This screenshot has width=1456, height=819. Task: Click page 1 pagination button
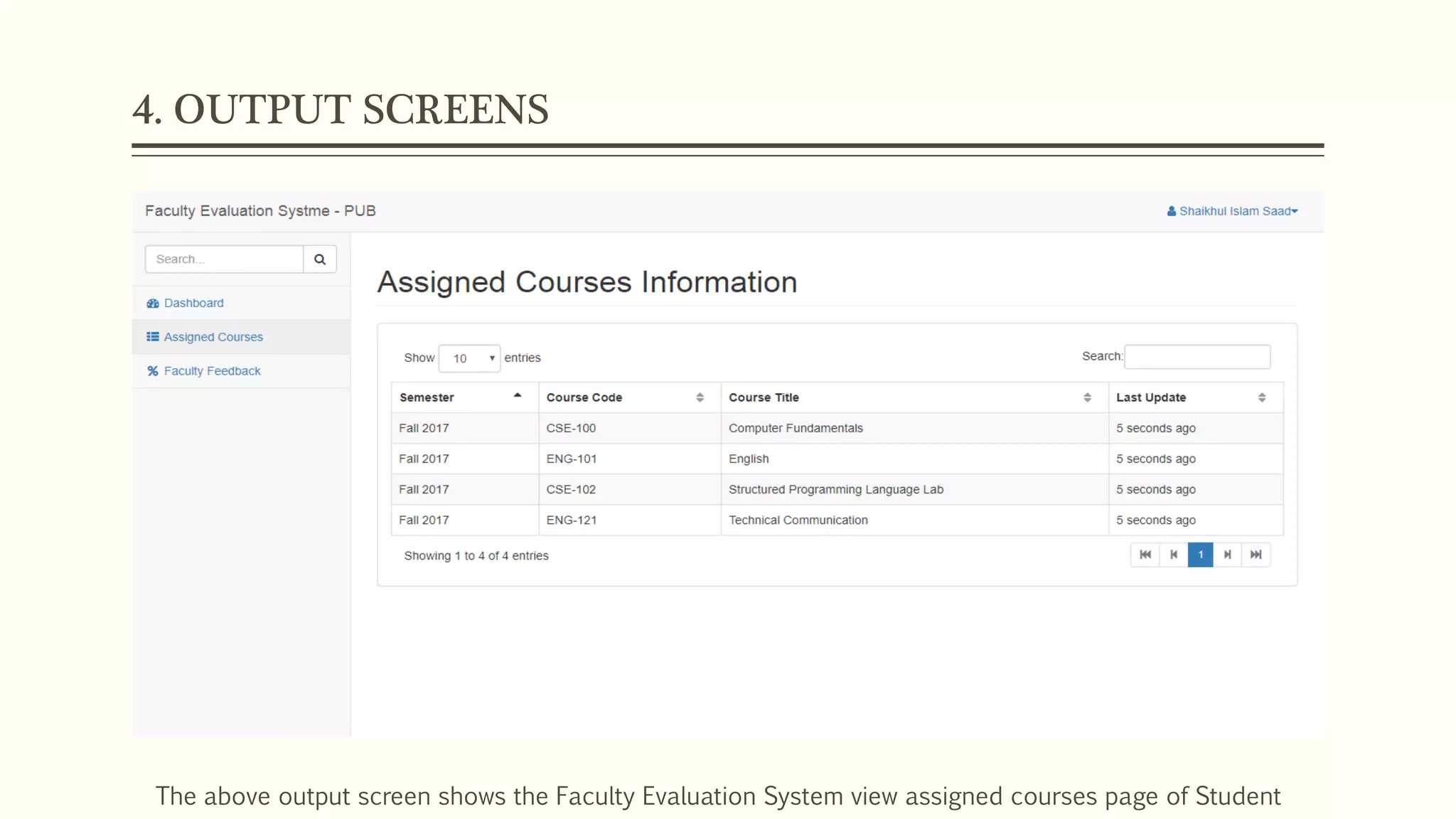click(1200, 555)
